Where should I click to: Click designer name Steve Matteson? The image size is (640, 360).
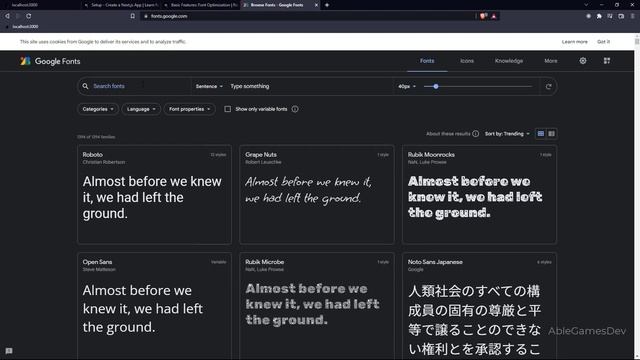pos(99,269)
